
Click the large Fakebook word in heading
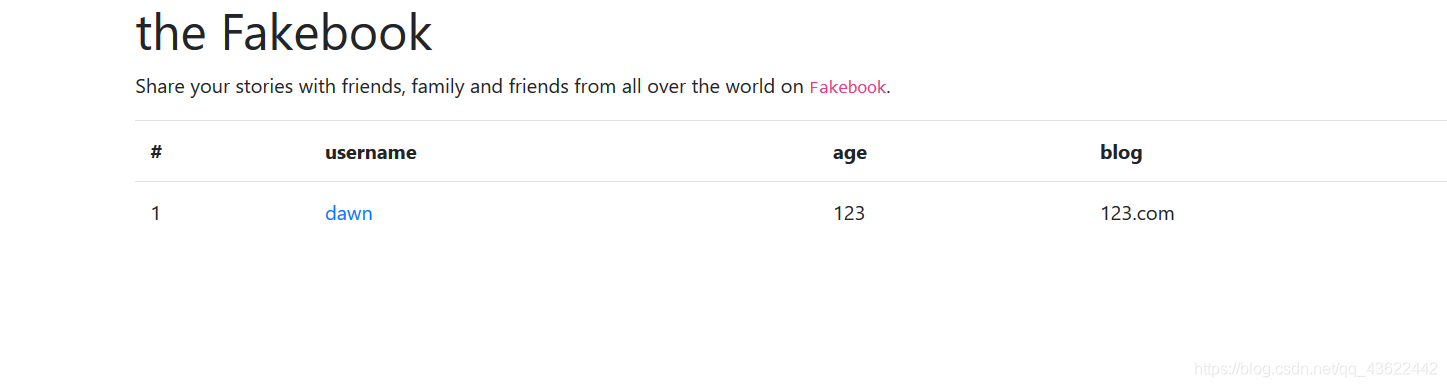[327, 32]
